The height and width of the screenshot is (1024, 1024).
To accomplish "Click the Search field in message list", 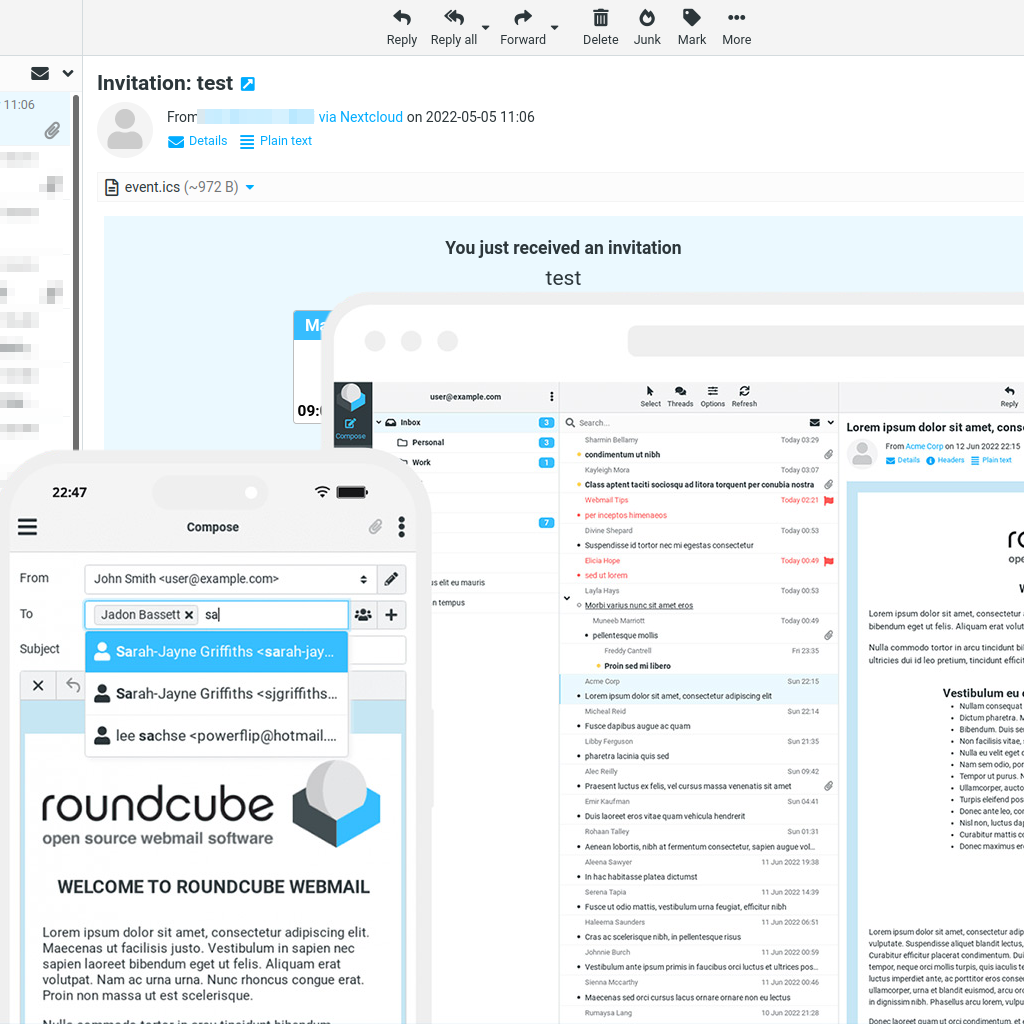I will pyautogui.click(x=680, y=423).
